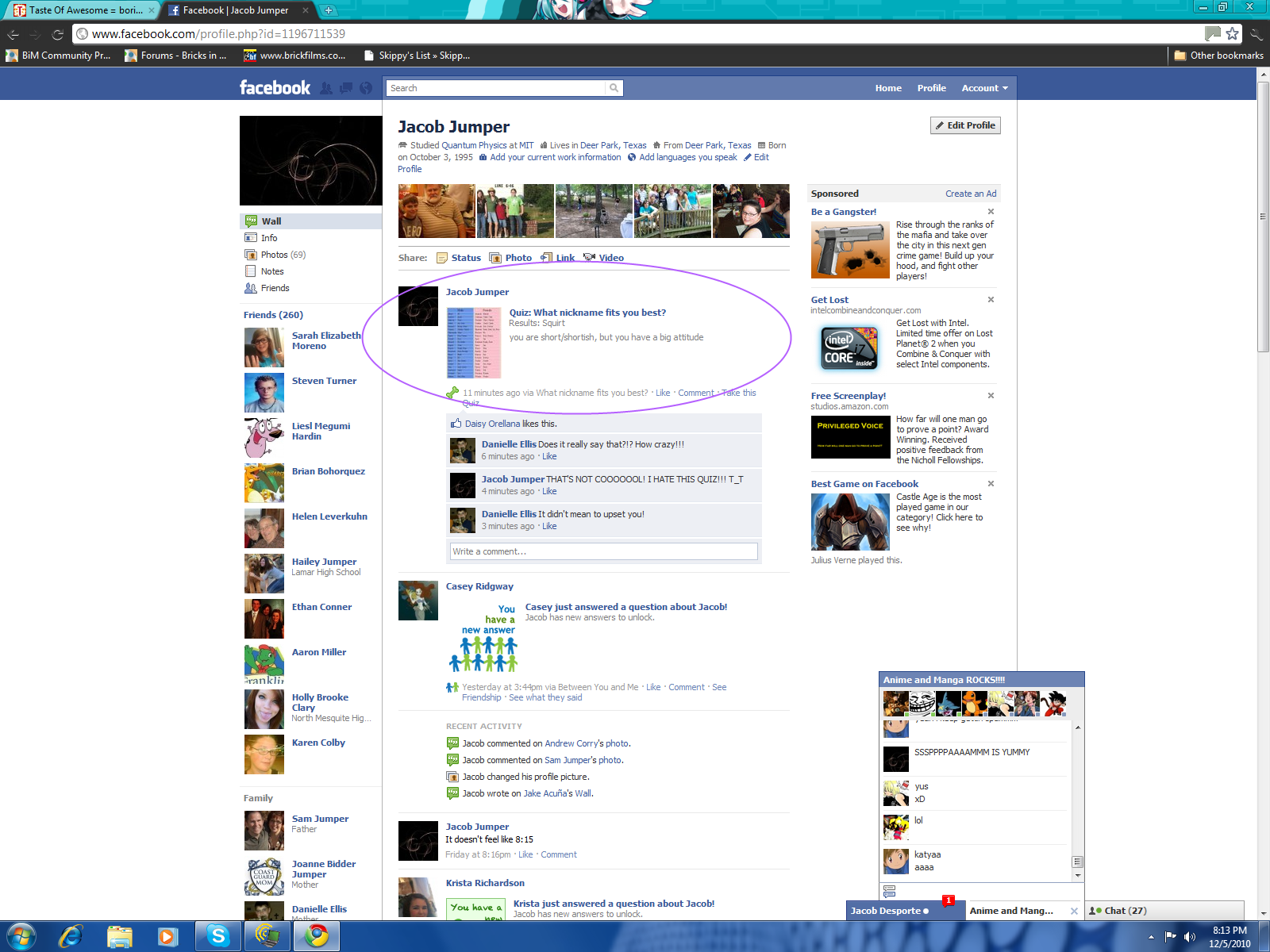
Task: Open the Chrome wrench menu icon
Action: [1256, 33]
